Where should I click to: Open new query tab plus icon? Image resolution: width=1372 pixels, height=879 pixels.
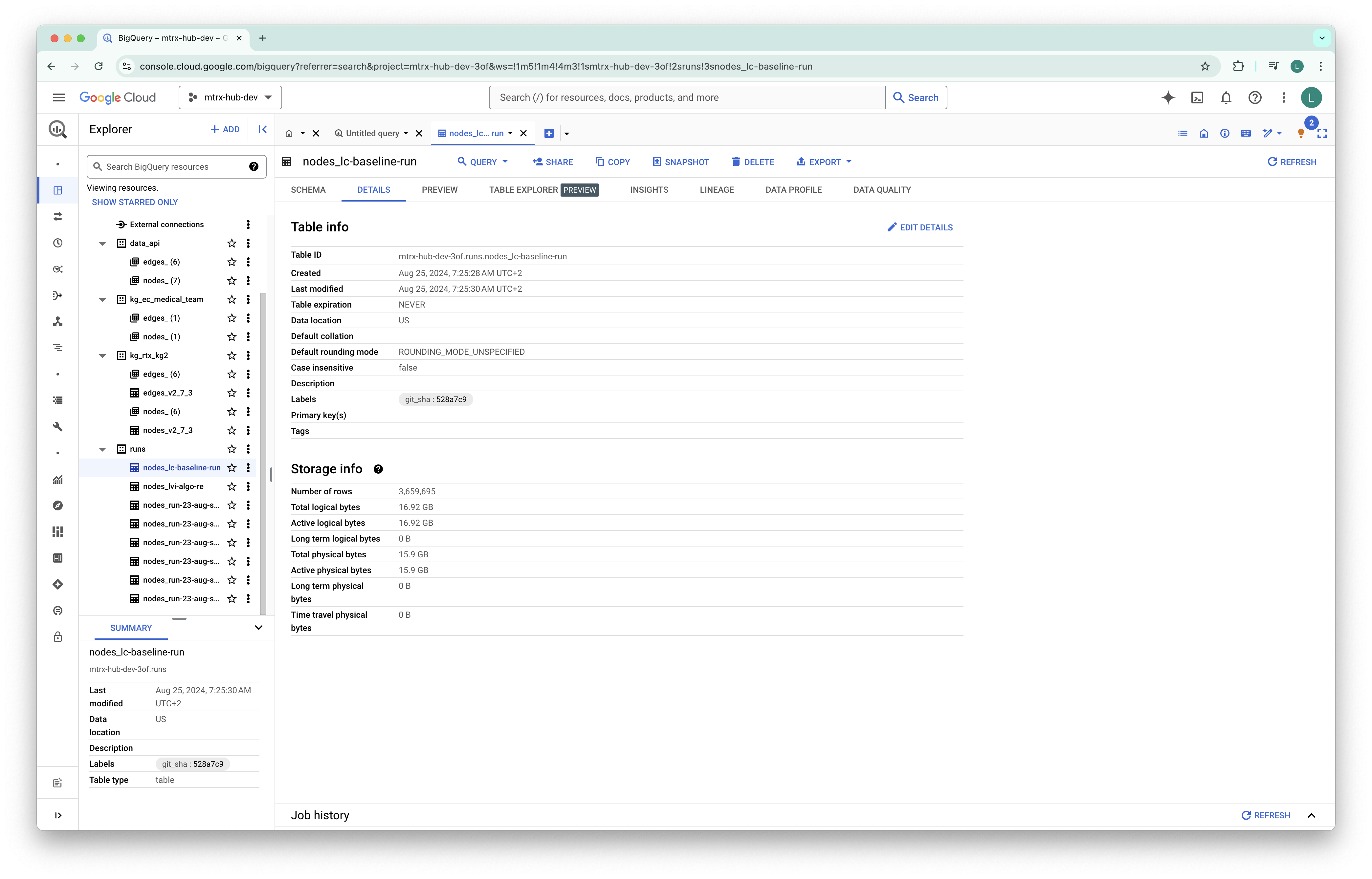tap(549, 134)
